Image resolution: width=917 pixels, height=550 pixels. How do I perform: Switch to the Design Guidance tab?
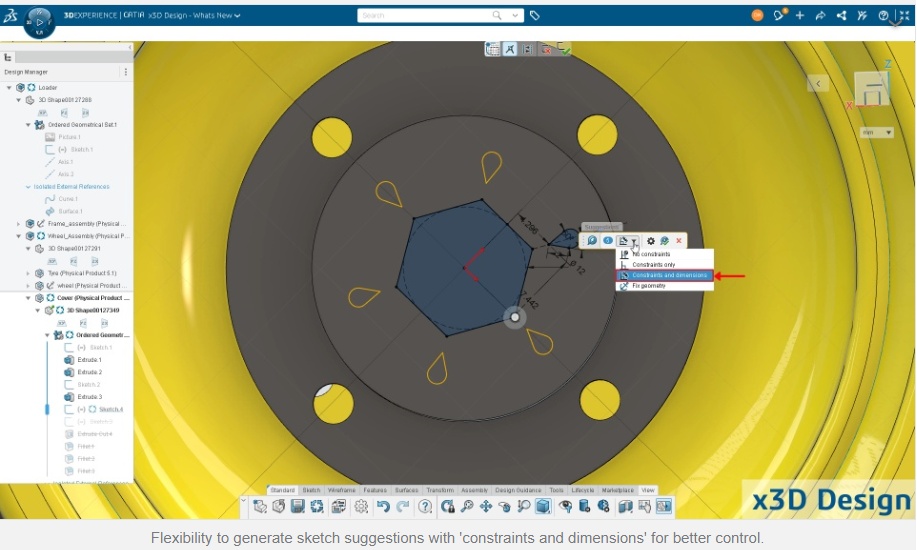(x=518, y=490)
